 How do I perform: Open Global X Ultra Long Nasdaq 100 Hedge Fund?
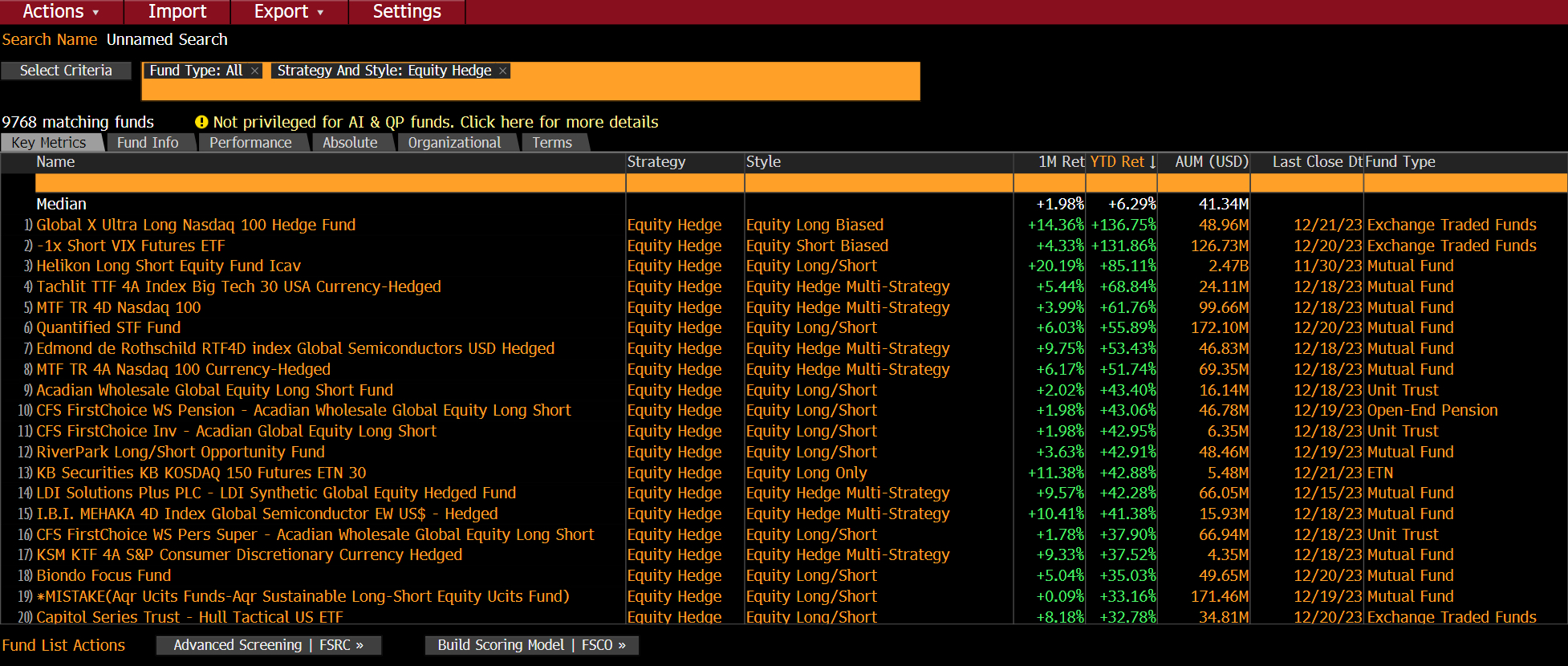196,225
